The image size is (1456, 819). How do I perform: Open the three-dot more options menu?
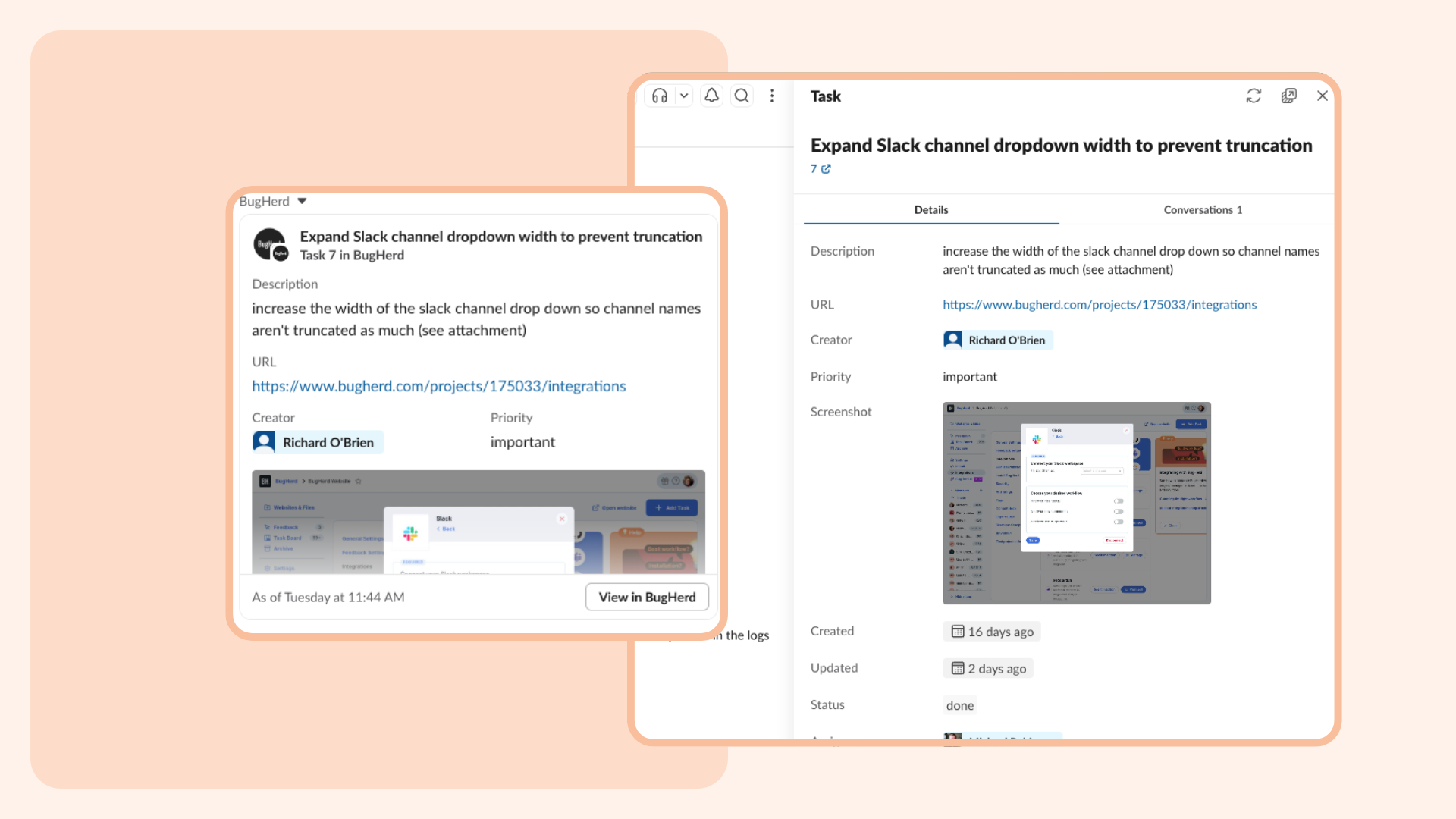click(772, 96)
